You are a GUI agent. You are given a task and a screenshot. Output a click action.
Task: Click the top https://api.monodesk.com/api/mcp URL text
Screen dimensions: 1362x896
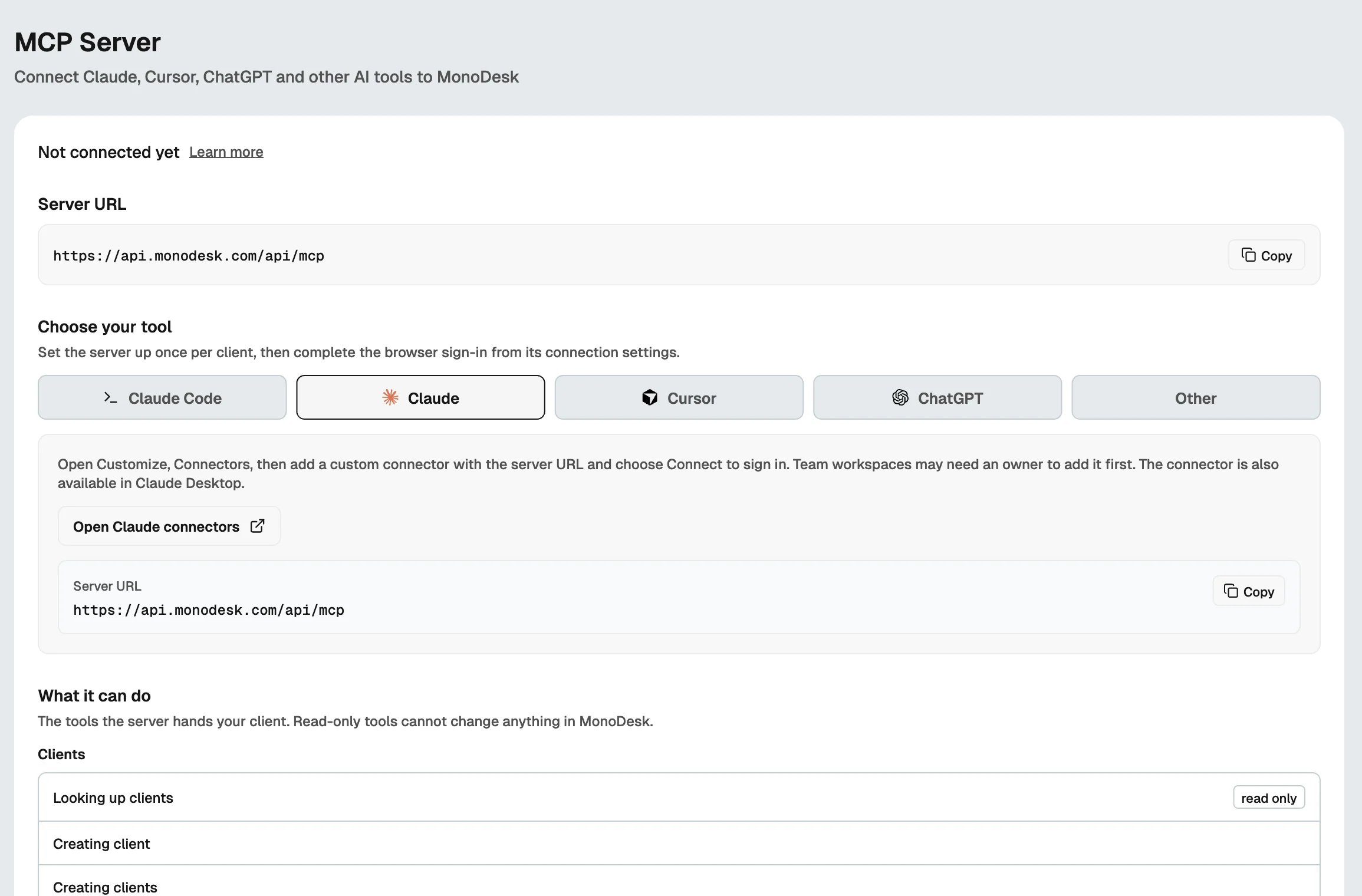pyautogui.click(x=189, y=256)
